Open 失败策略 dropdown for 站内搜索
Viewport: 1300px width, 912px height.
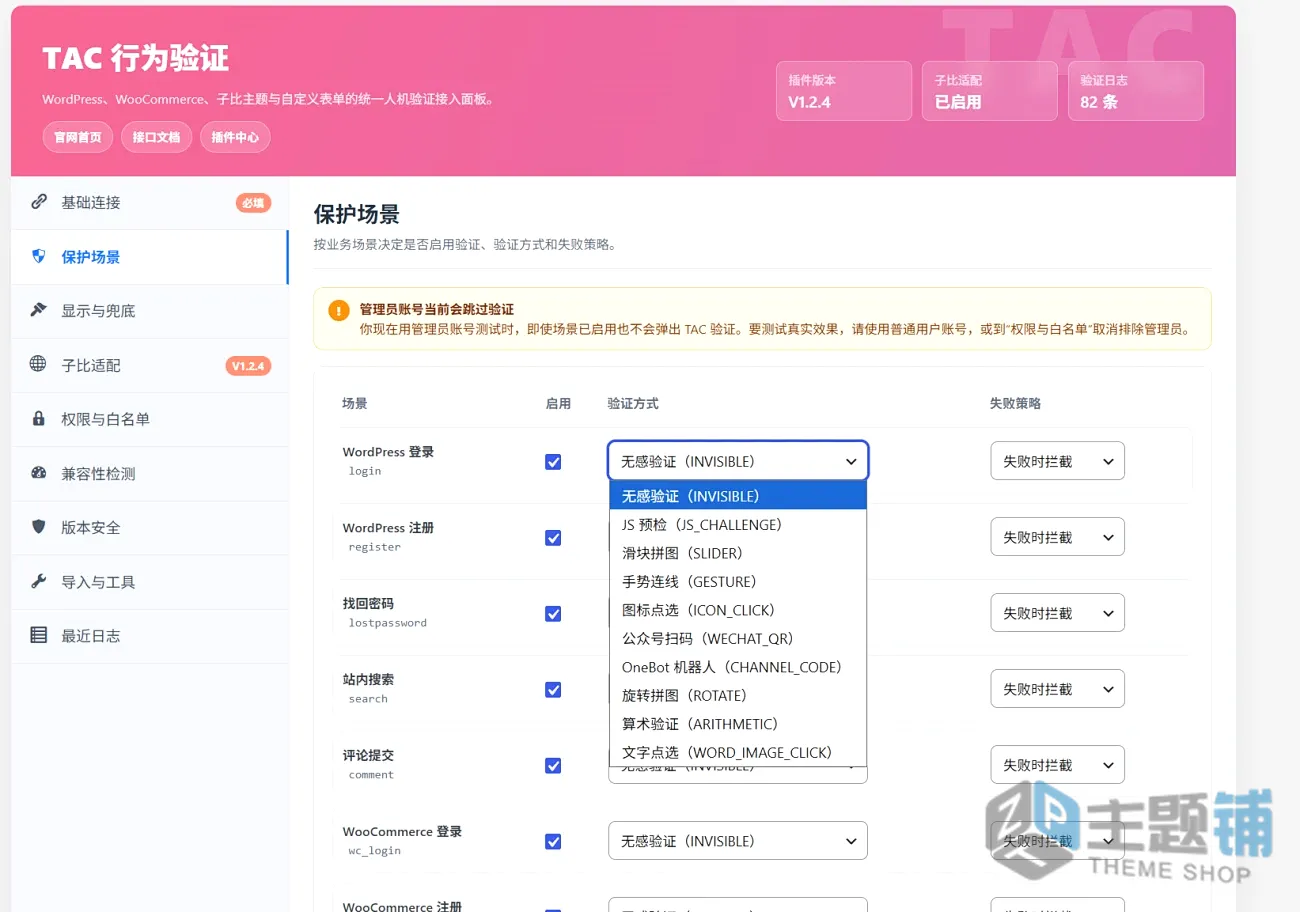(1058, 689)
